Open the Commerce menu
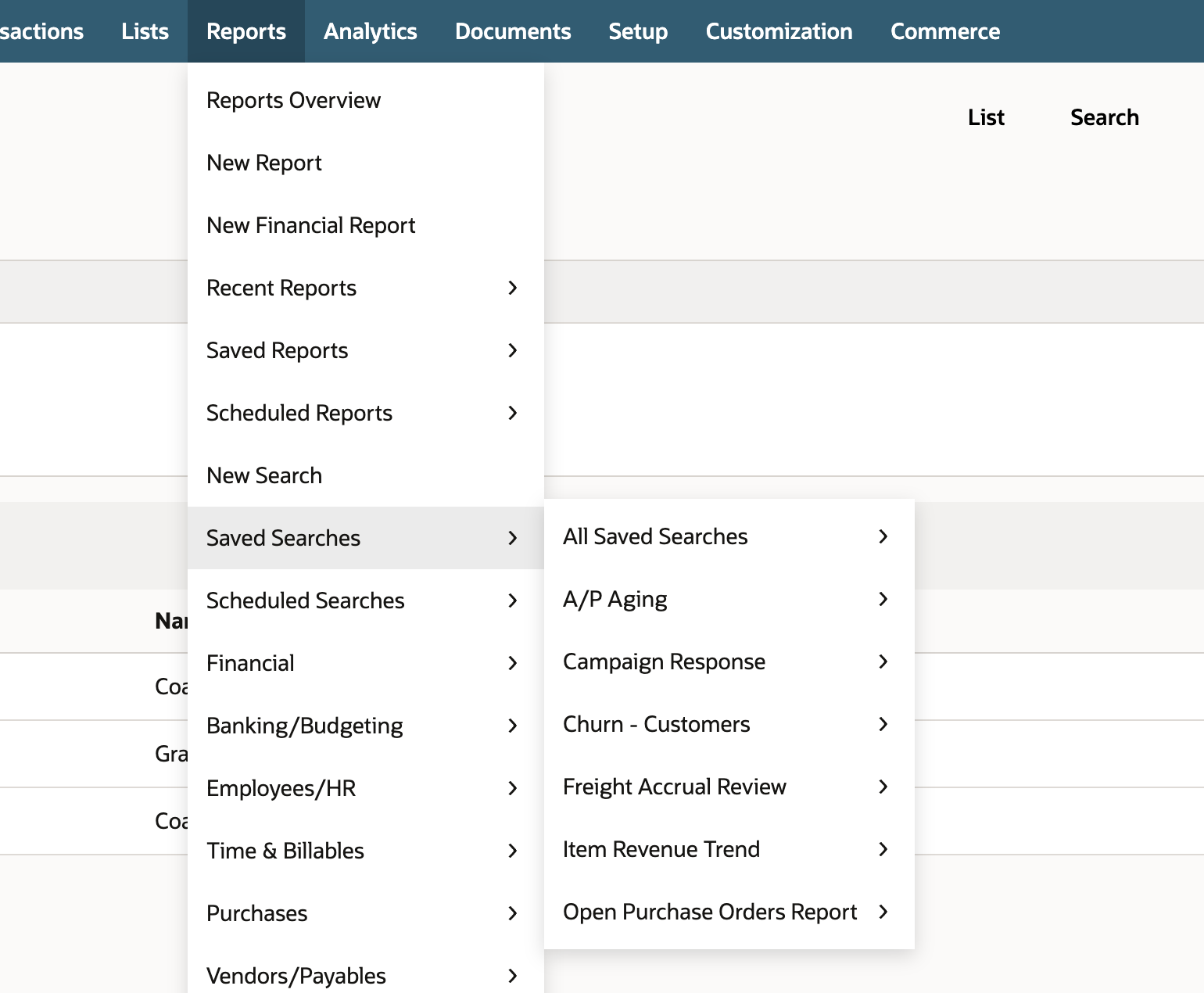The width and height of the screenshot is (1204, 993). 945,31
